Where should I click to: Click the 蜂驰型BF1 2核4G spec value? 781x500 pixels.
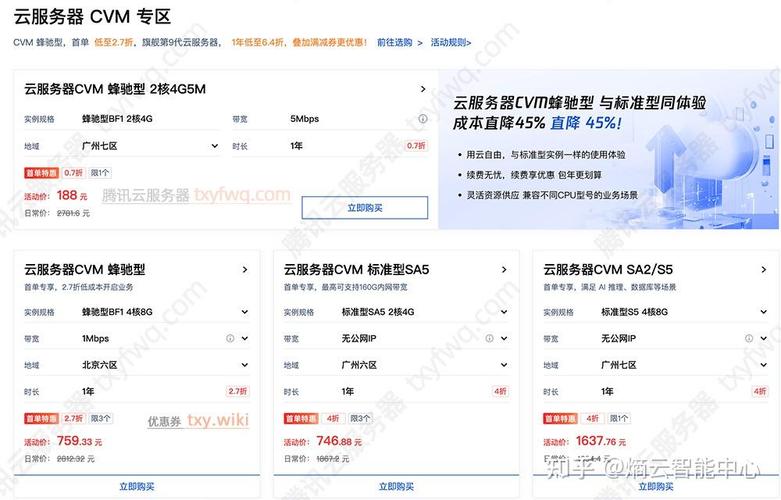(117, 119)
